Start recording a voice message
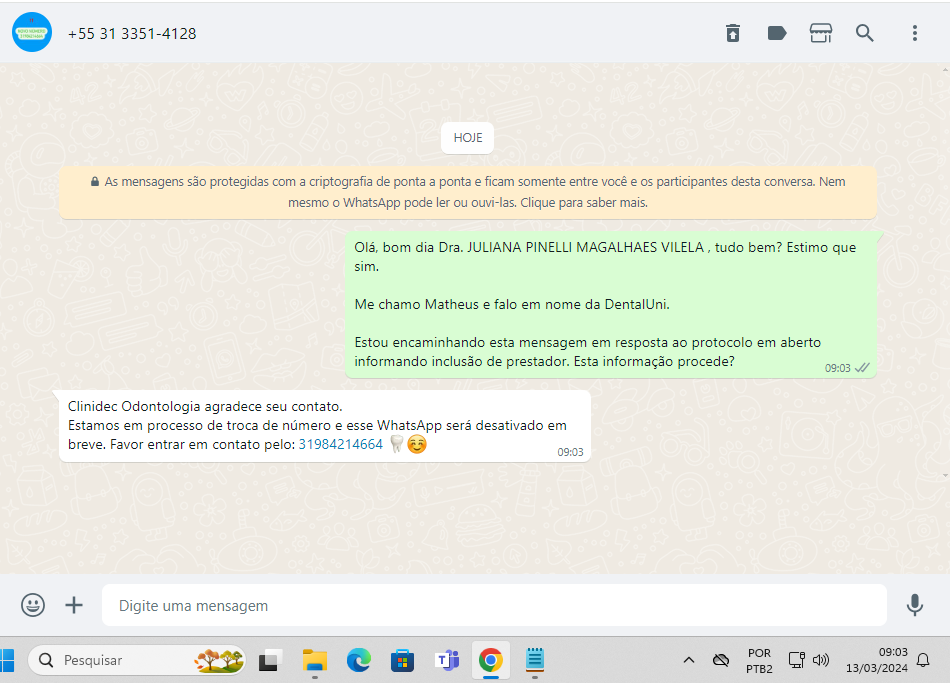This screenshot has height=683, width=950. 914,605
